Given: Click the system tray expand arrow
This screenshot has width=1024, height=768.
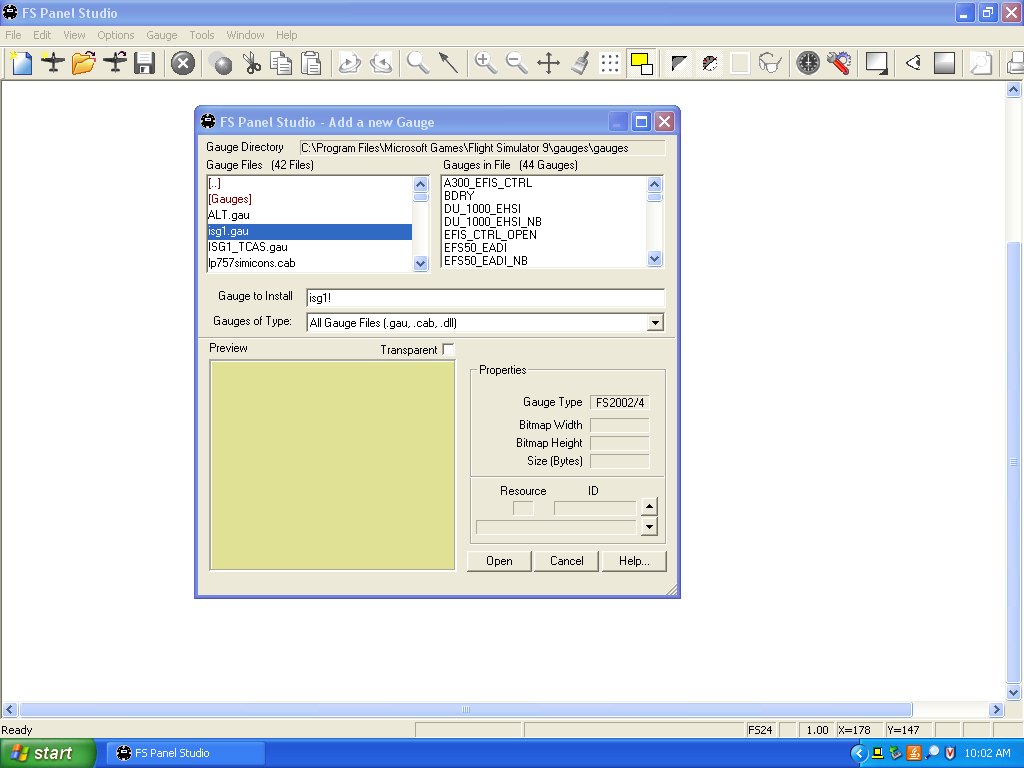Looking at the screenshot, I should click(859, 754).
